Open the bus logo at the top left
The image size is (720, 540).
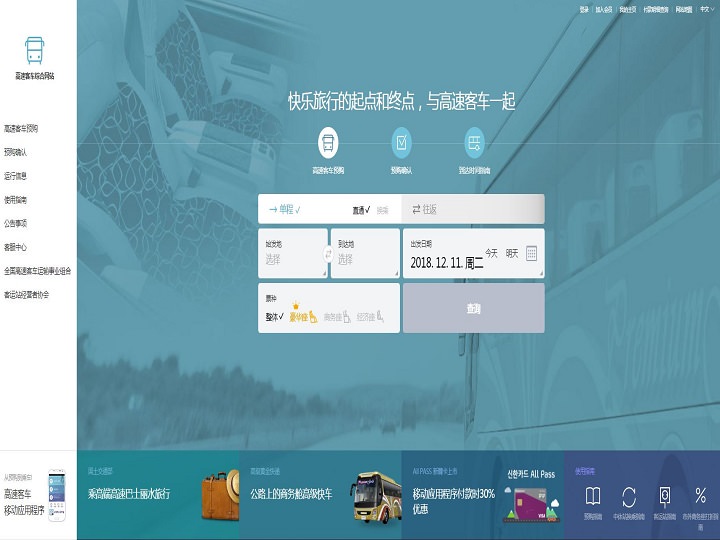tap(35, 51)
